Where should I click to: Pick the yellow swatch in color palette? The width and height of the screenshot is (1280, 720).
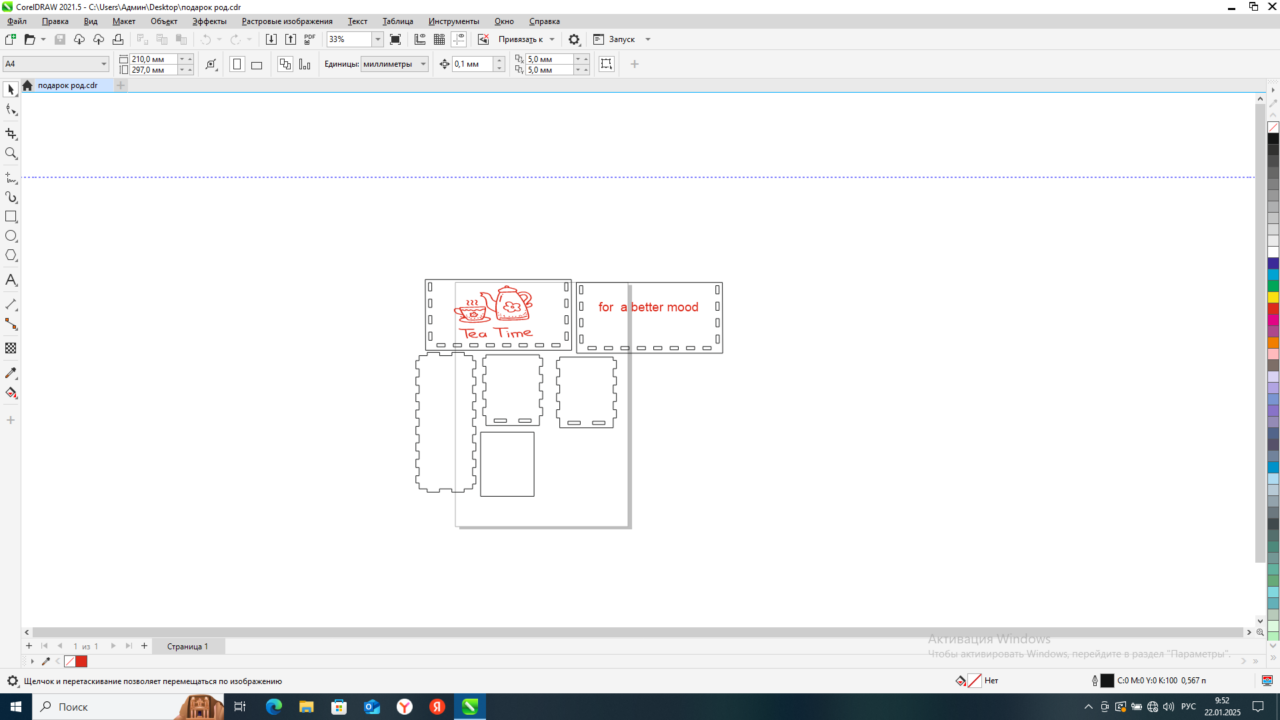click(1273, 297)
